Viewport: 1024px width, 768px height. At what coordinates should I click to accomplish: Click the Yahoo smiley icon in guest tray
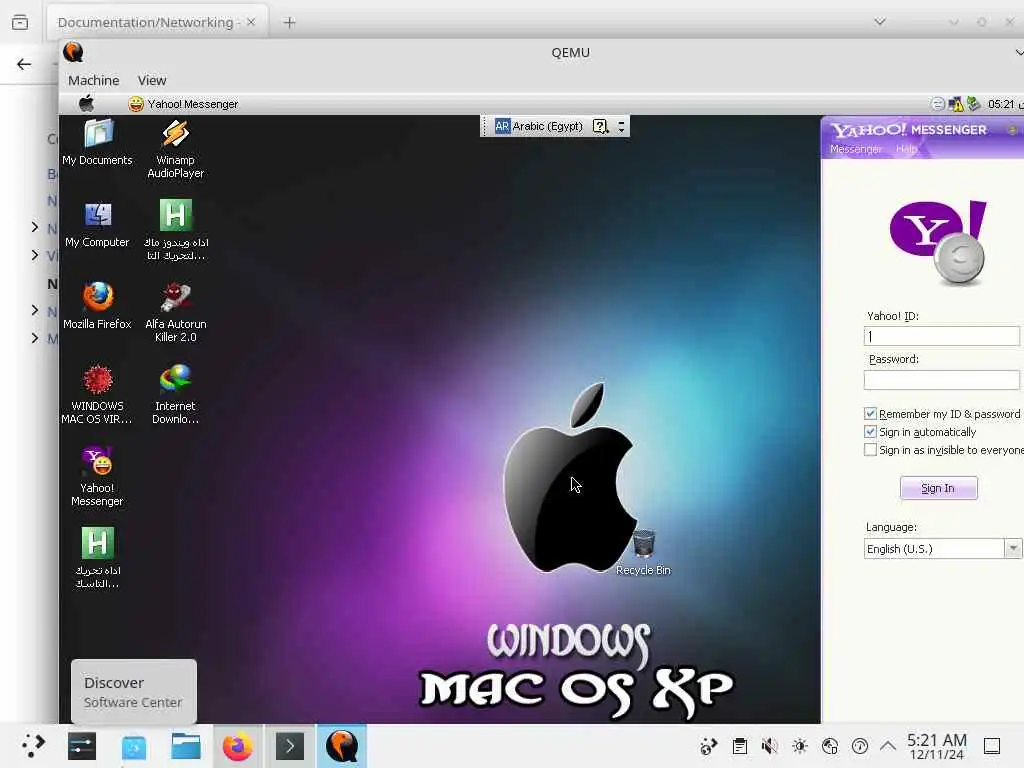pos(938,104)
